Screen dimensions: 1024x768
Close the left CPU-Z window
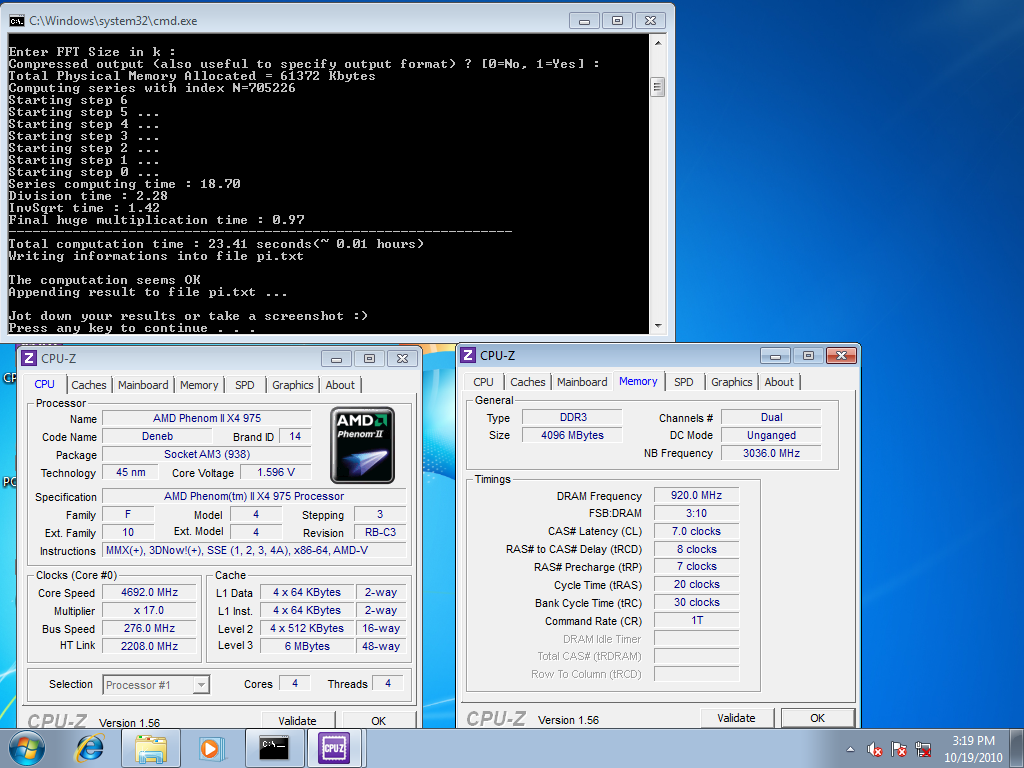pyautogui.click(x=402, y=359)
